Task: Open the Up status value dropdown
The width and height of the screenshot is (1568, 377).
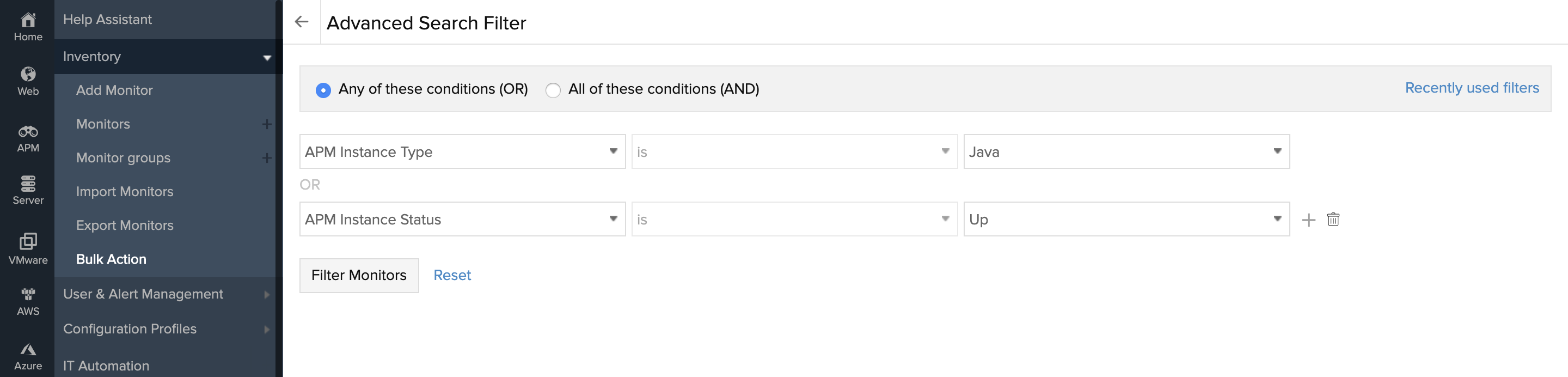Action: click(1126, 219)
